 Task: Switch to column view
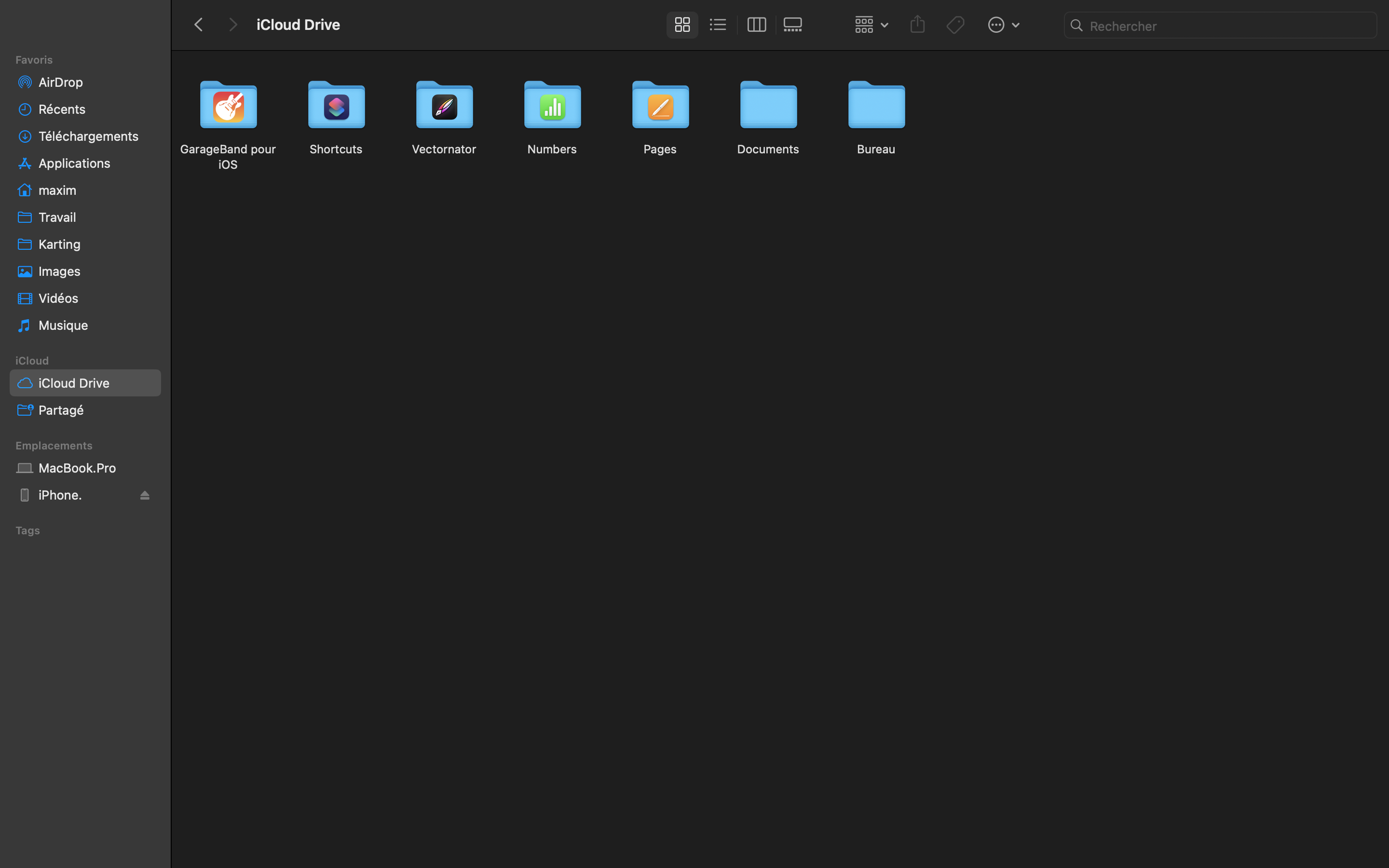pyautogui.click(x=757, y=25)
